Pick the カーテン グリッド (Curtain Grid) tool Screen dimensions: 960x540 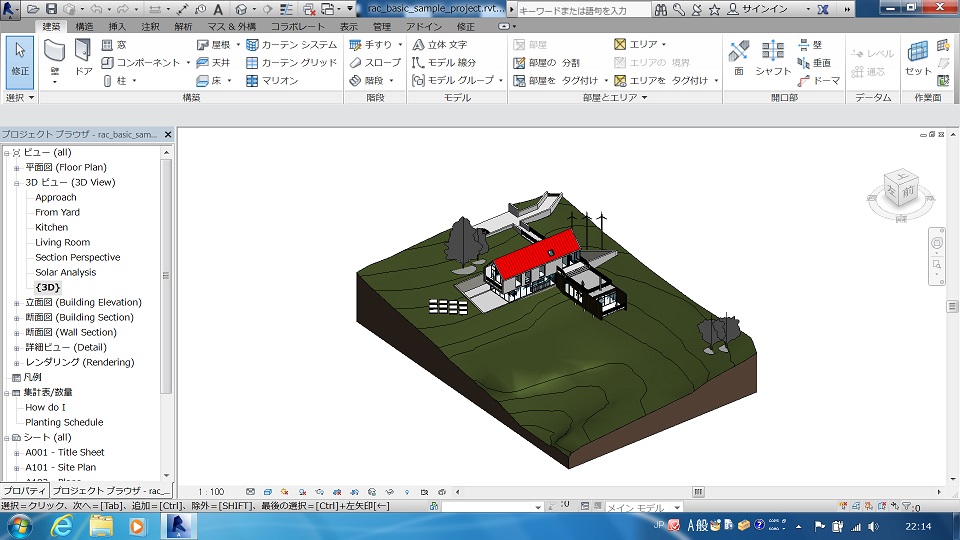click(x=292, y=63)
